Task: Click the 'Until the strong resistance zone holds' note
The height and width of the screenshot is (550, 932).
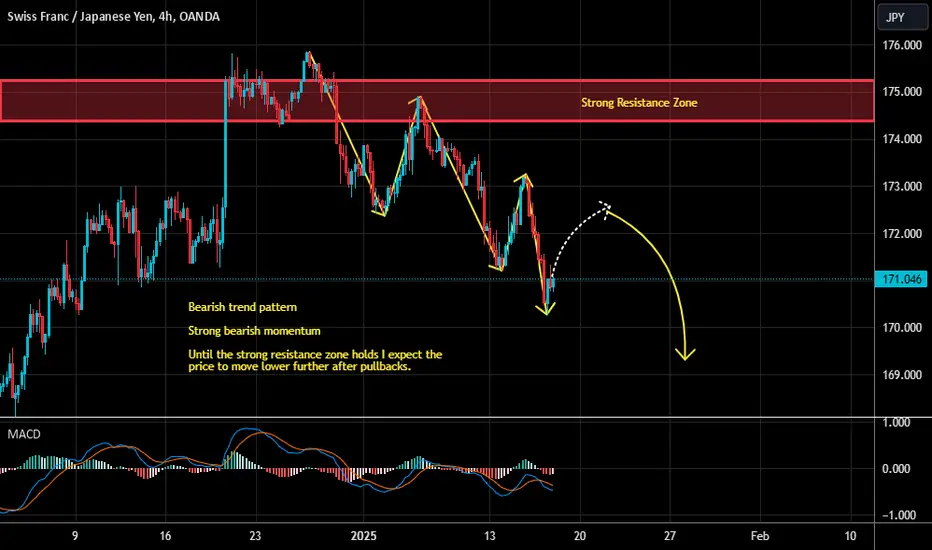Action: pos(315,360)
